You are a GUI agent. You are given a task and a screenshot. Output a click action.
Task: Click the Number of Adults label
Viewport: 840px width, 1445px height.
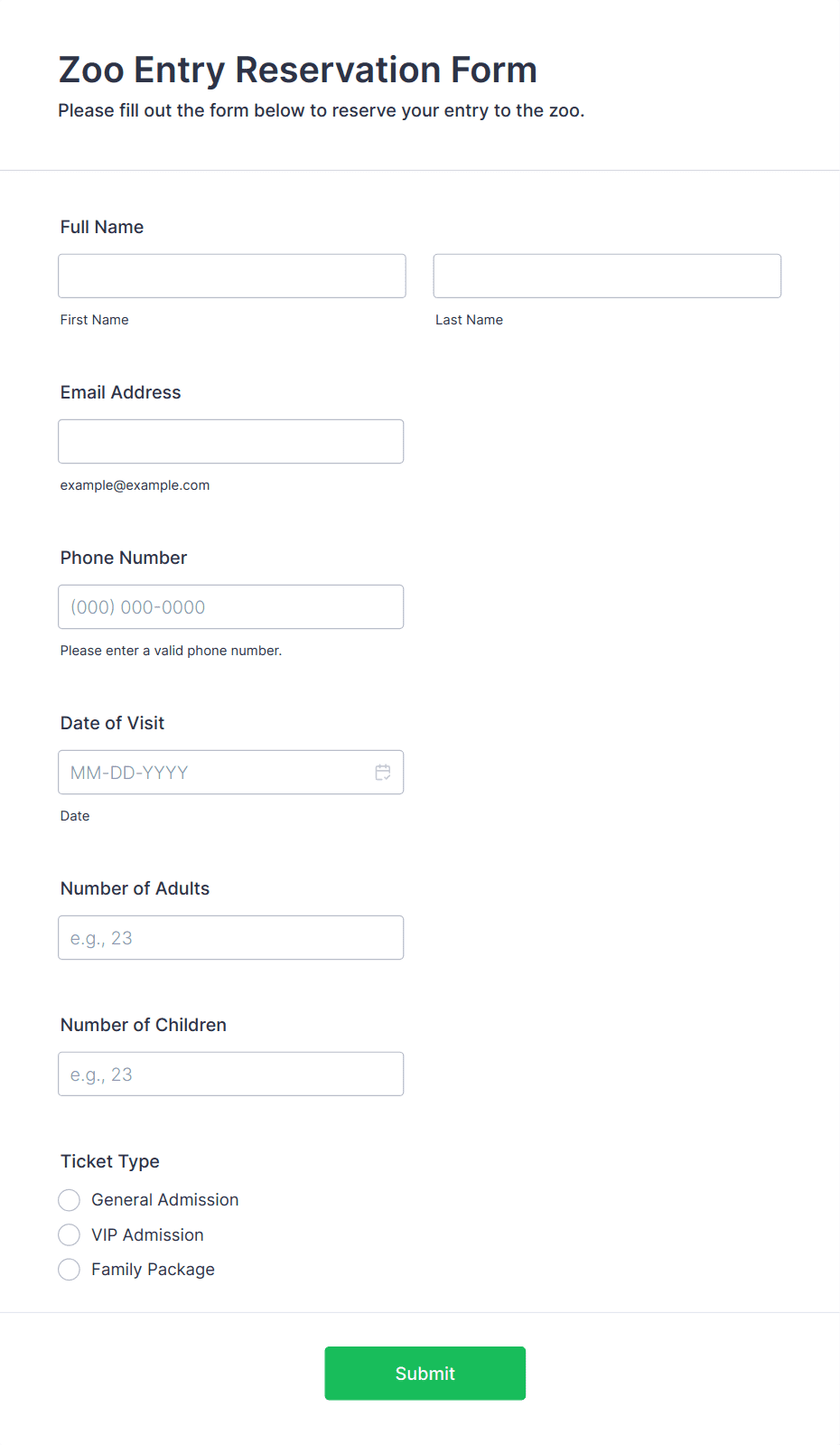point(135,888)
